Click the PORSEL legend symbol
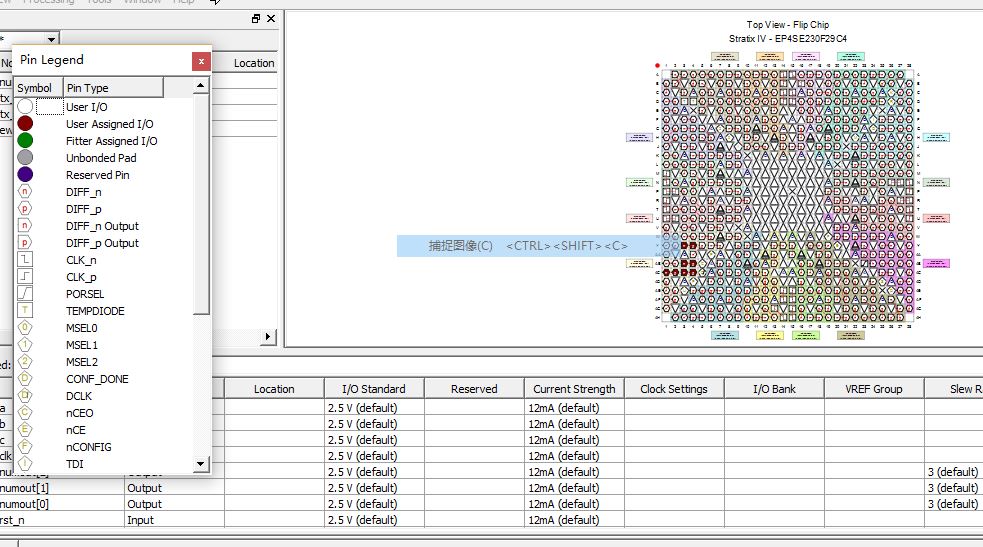 tap(25, 294)
